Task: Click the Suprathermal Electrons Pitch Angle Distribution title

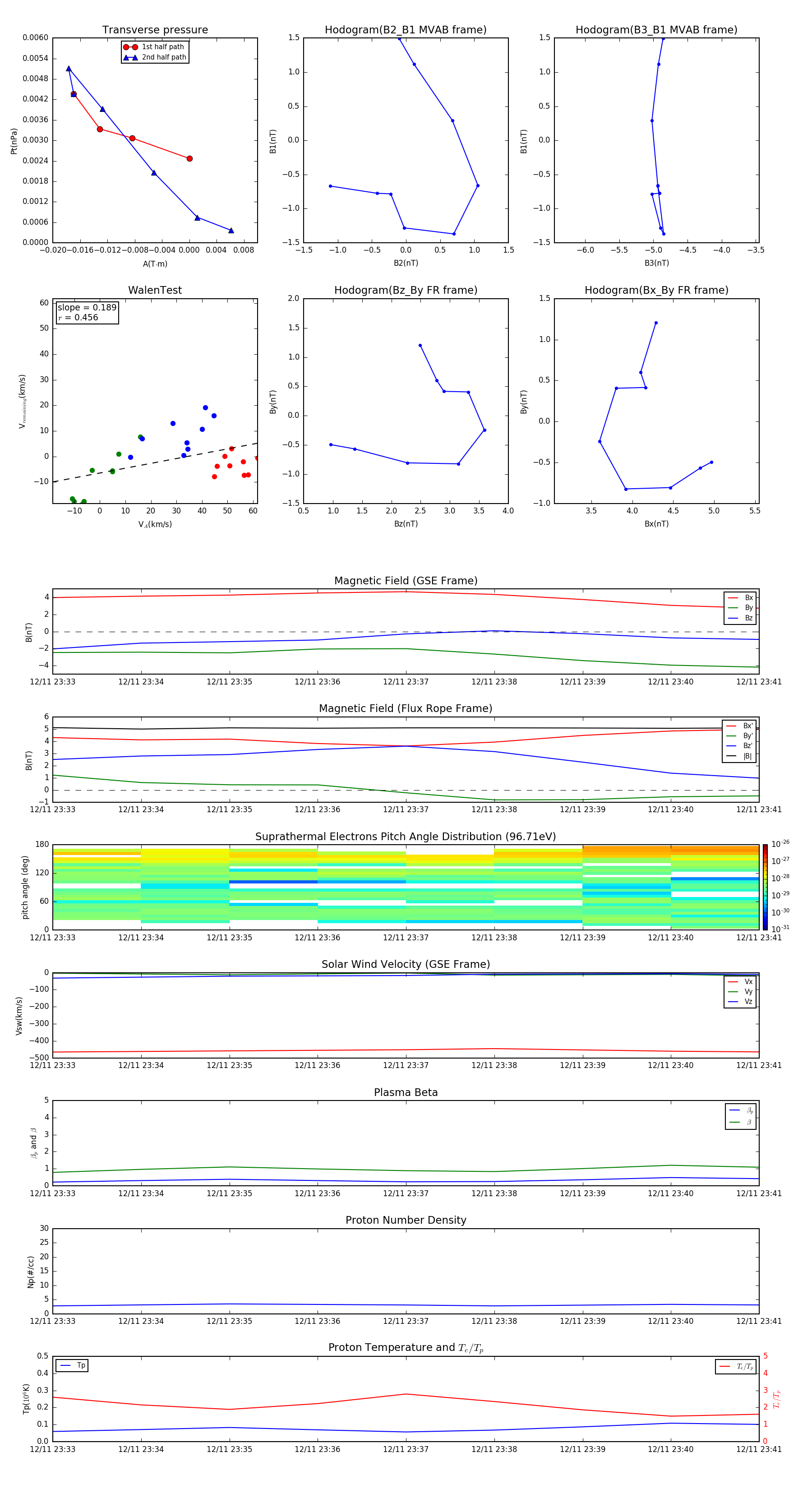Action: [406, 837]
